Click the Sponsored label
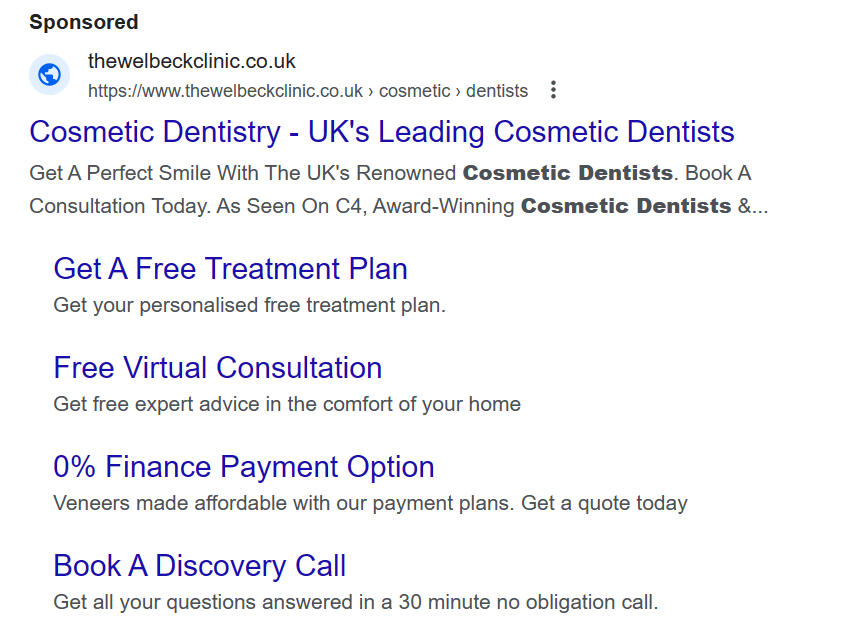The width and height of the screenshot is (855, 627). [x=84, y=22]
